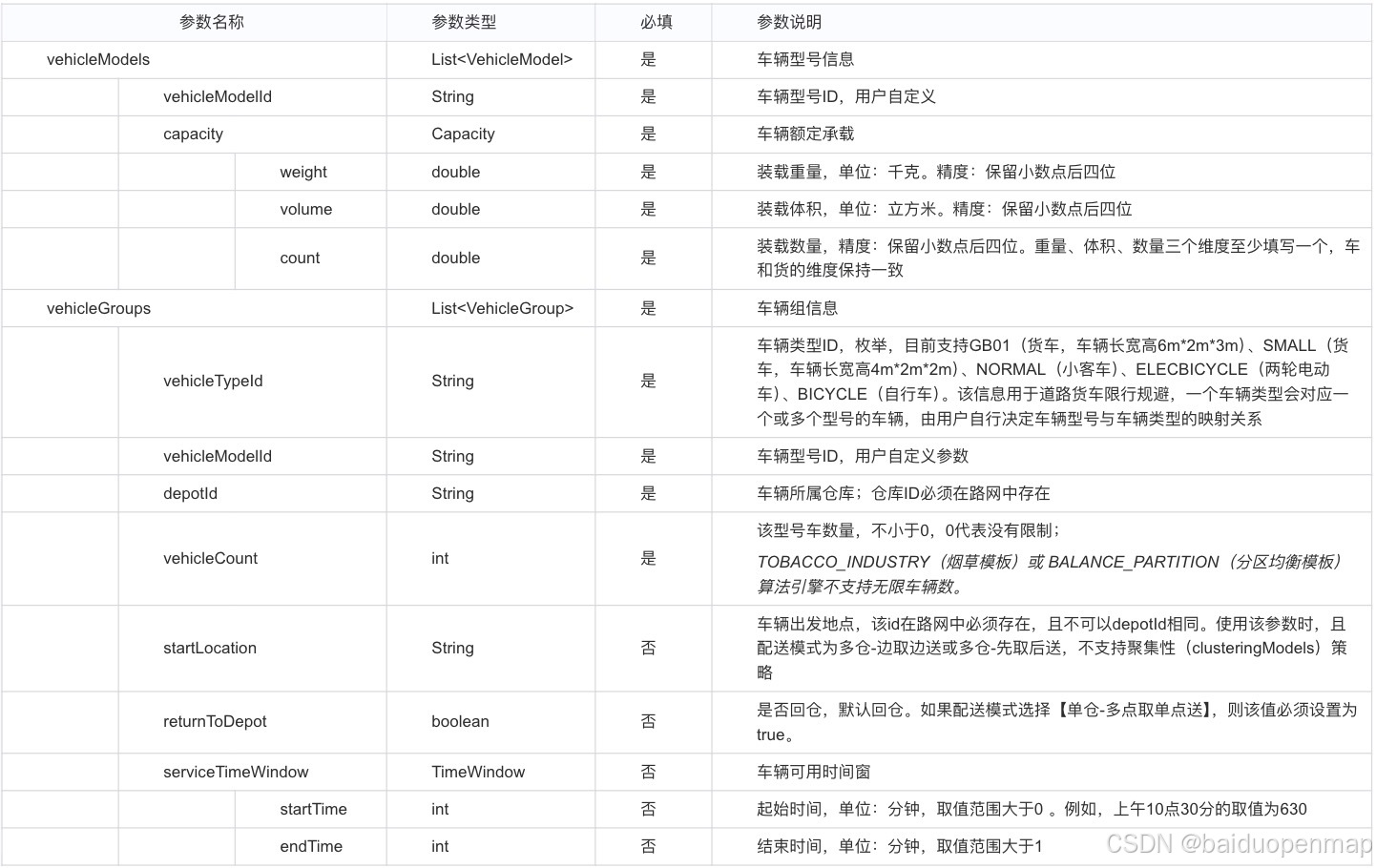Click vehicleModelId in the 用户自定义参数 row
This screenshot has width=1376, height=868.
point(218,456)
